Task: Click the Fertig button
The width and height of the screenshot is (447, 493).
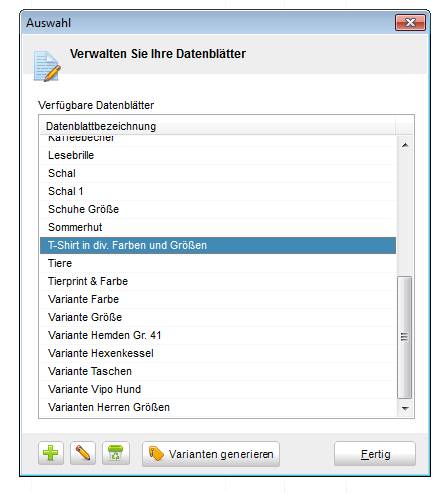Action: pyautogui.click(x=375, y=454)
